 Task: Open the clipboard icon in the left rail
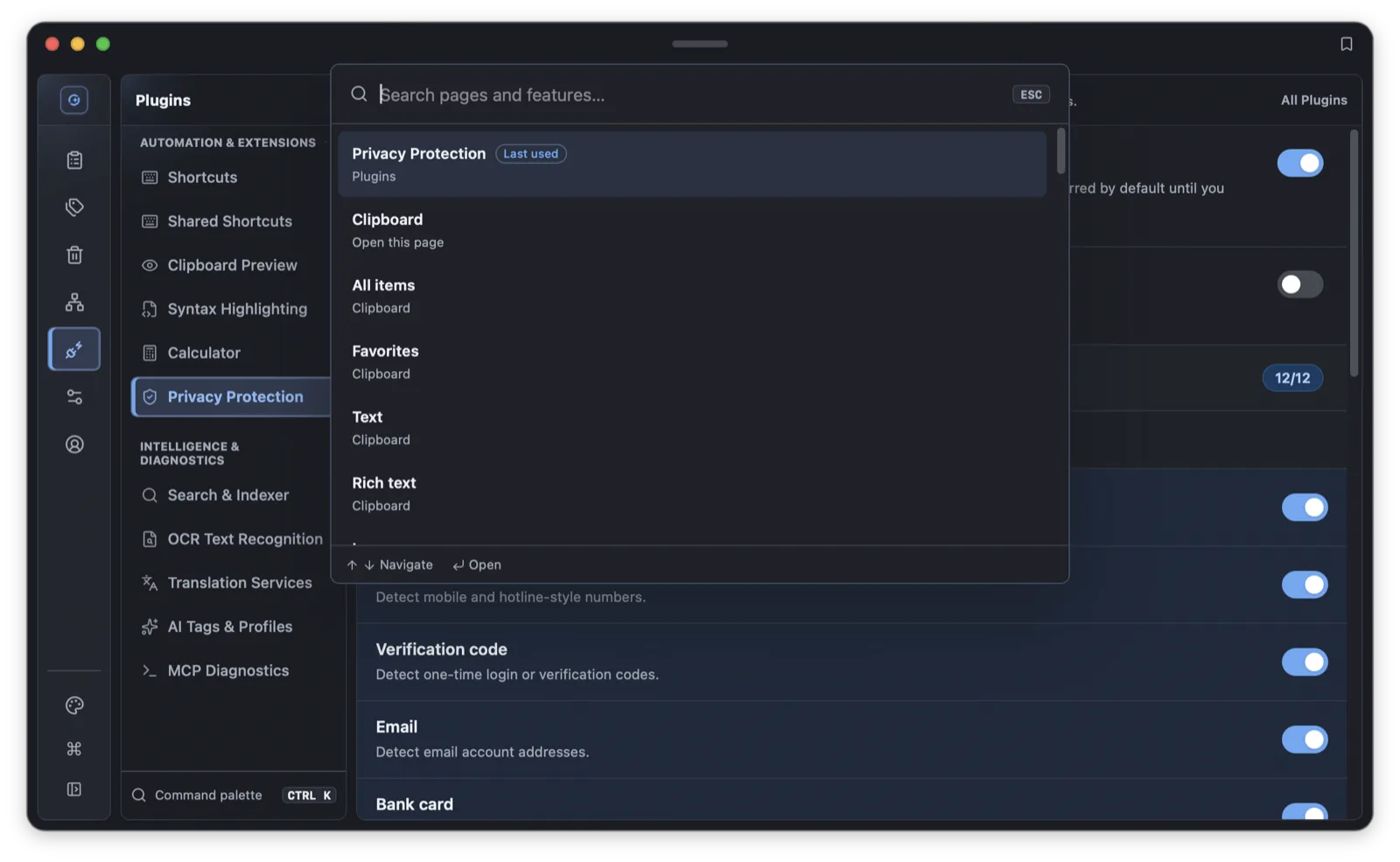(x=74, y=160)
